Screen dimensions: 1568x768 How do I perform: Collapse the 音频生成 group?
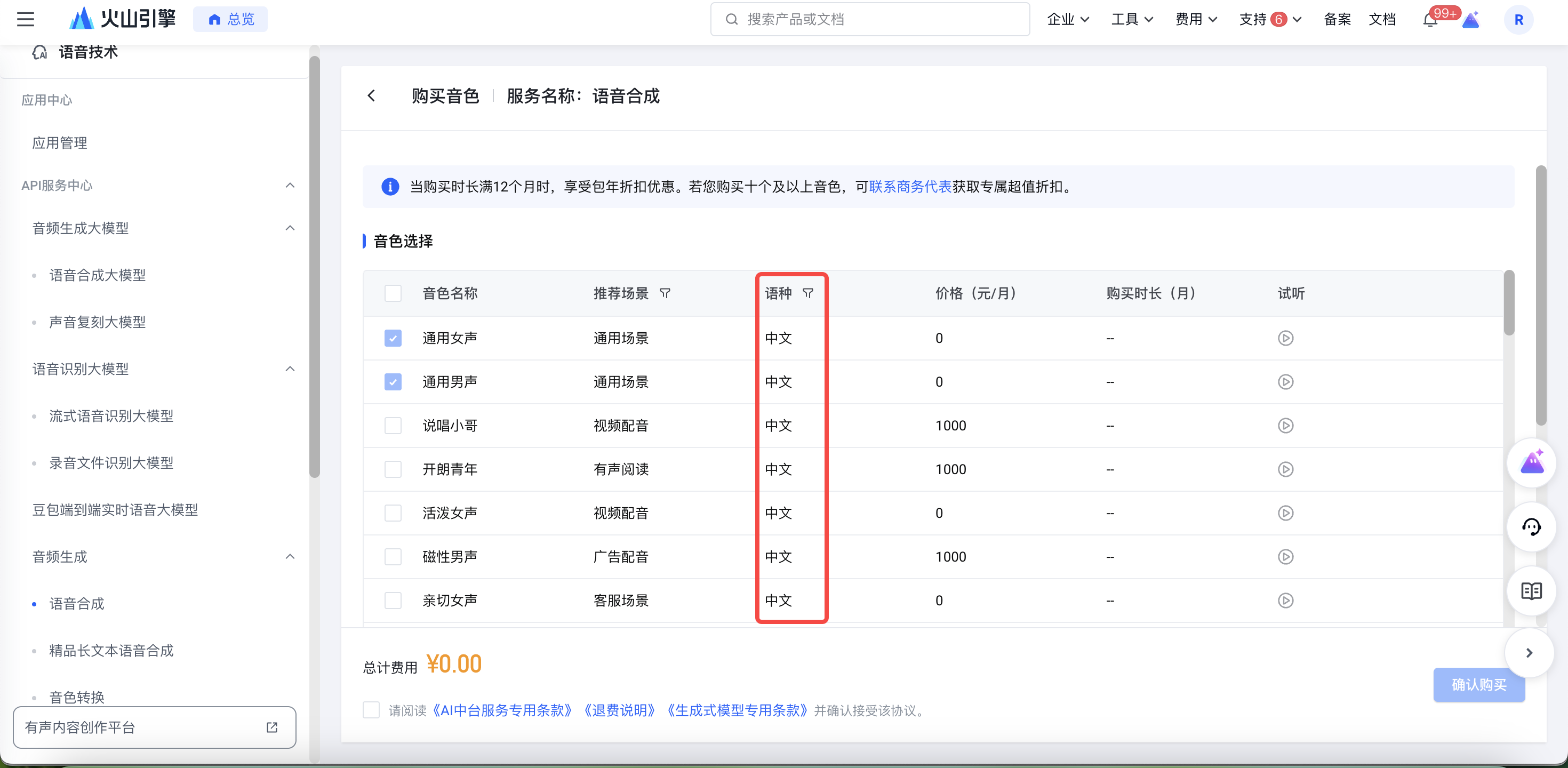coord(290,557)
